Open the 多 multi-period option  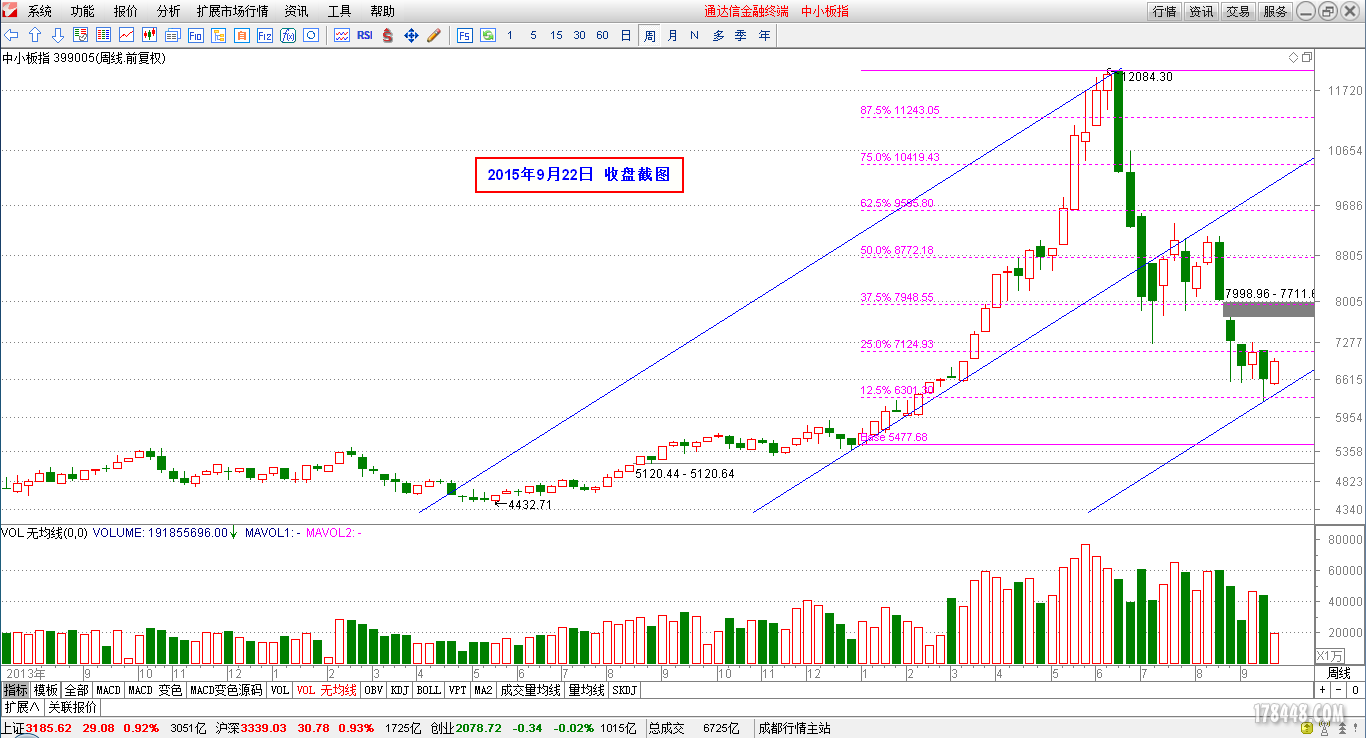coord(718,35)
